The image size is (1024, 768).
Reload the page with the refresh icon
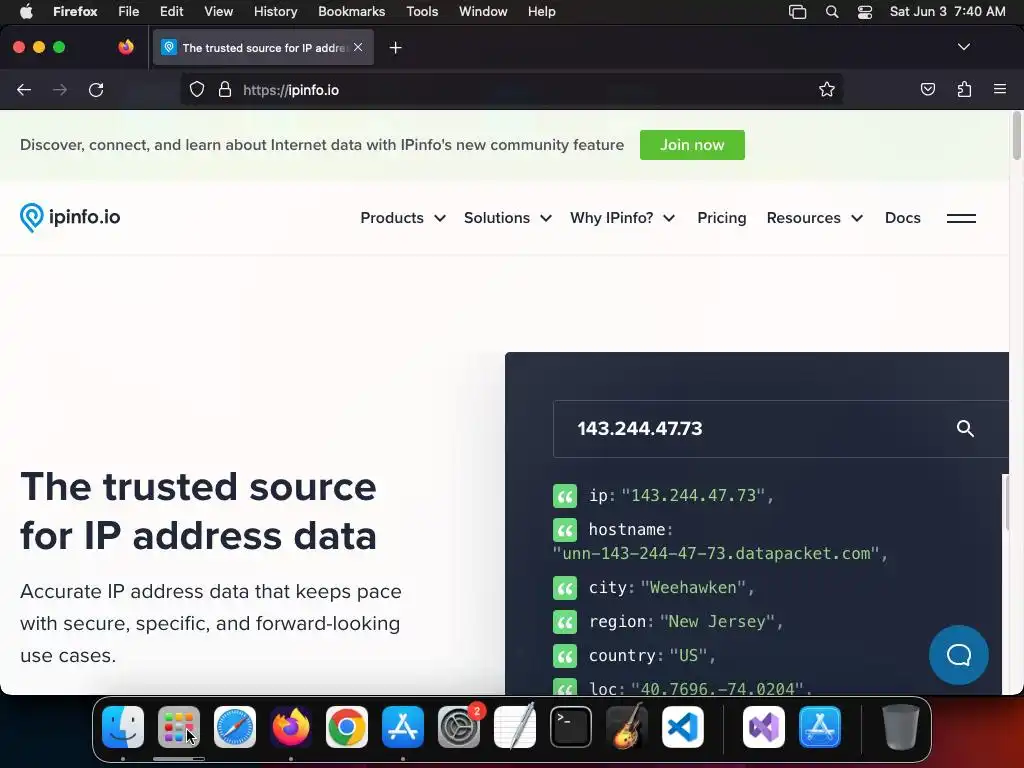(96, 89)
